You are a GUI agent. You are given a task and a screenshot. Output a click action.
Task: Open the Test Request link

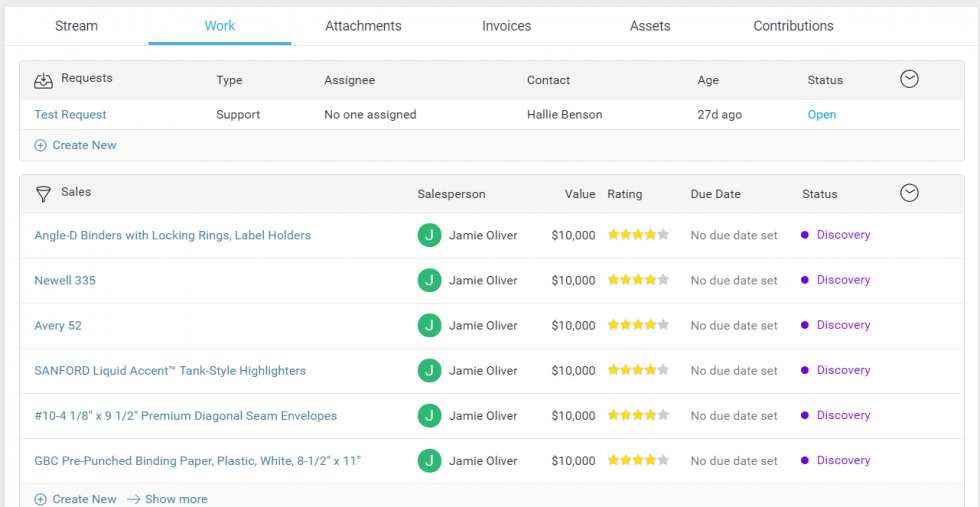[70, 115]
